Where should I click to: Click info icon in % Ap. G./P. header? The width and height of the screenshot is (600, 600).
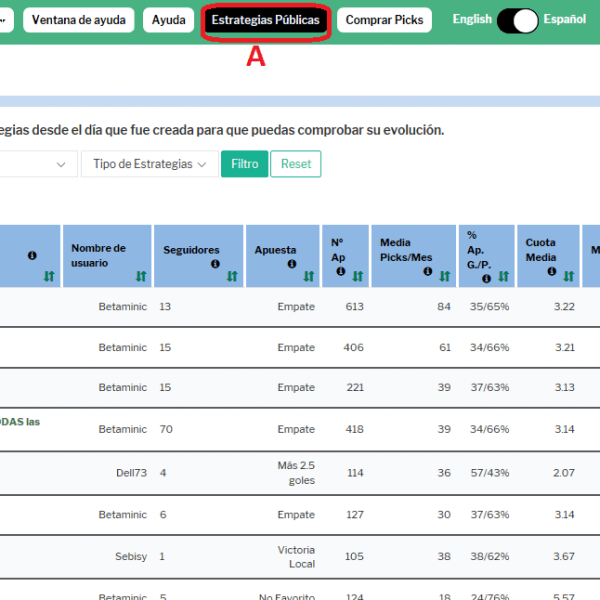pos(486,279)
